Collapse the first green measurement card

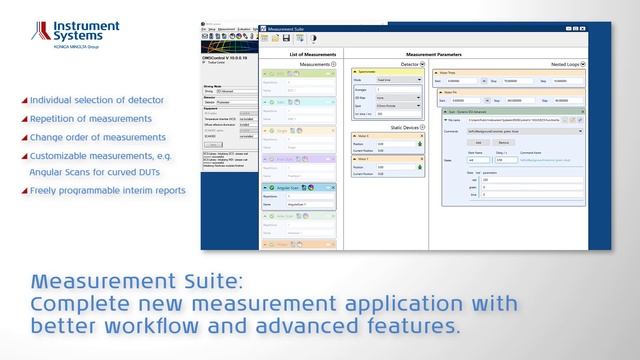coord(265,74)
